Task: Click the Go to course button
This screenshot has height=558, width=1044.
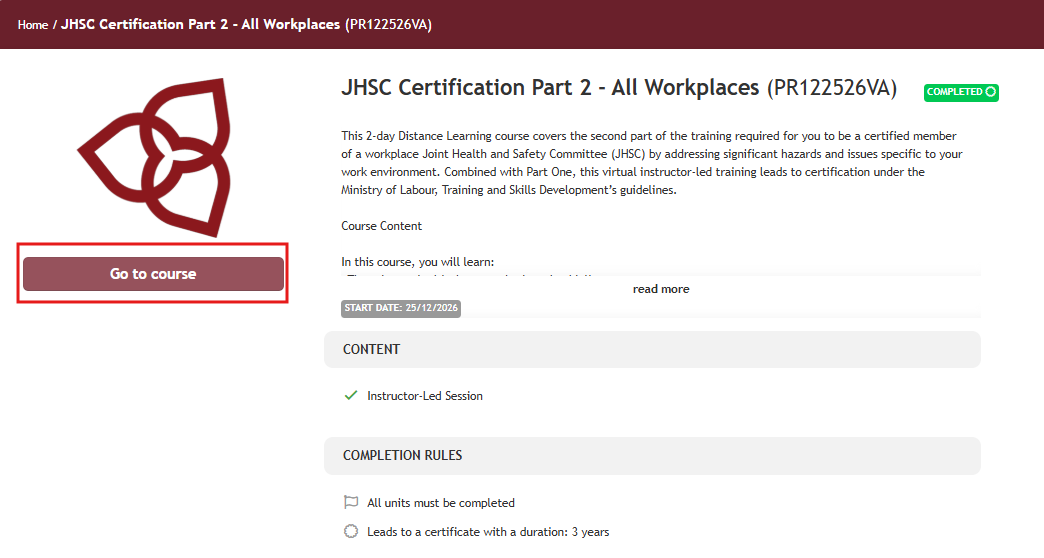Action: pos(153,274)
